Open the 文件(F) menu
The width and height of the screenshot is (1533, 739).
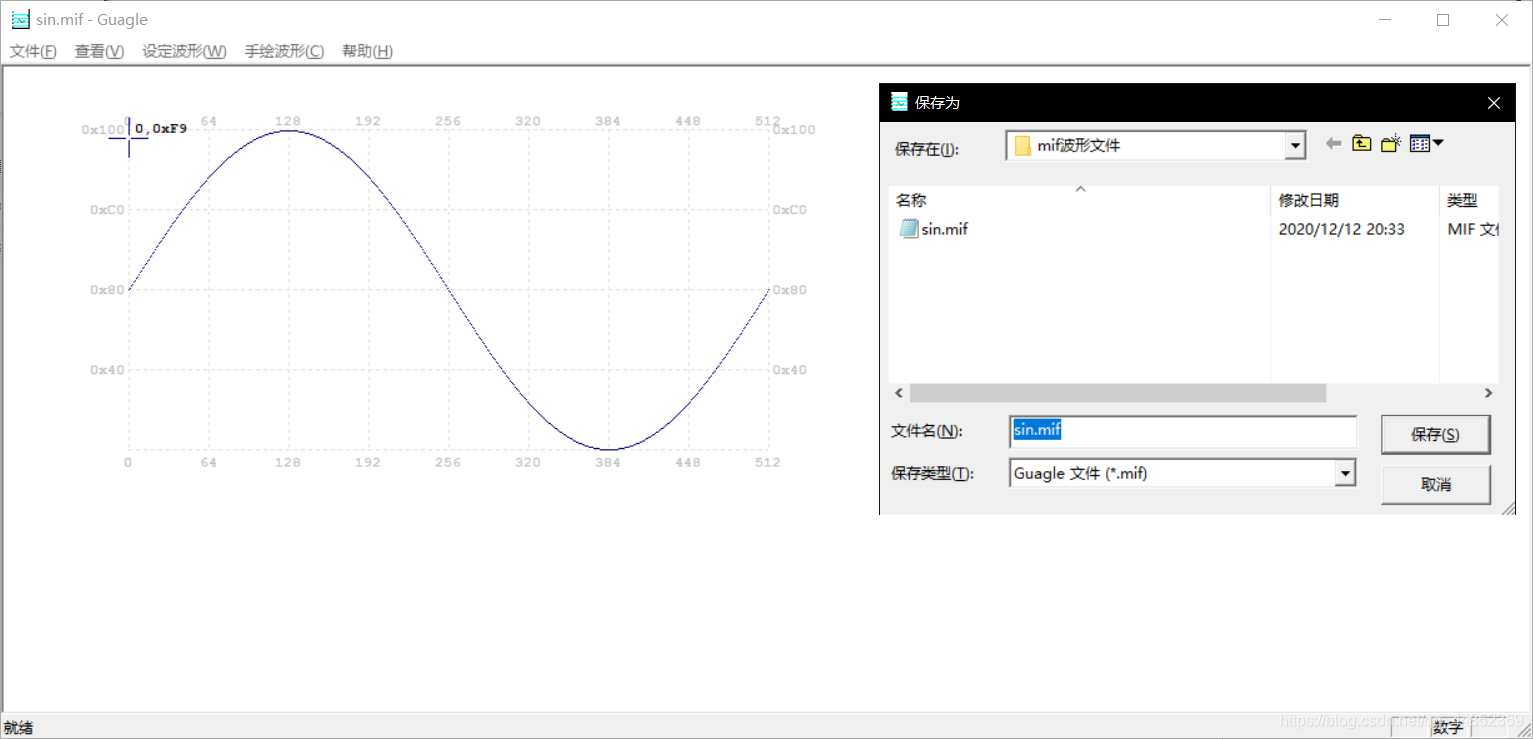[33, 51]
